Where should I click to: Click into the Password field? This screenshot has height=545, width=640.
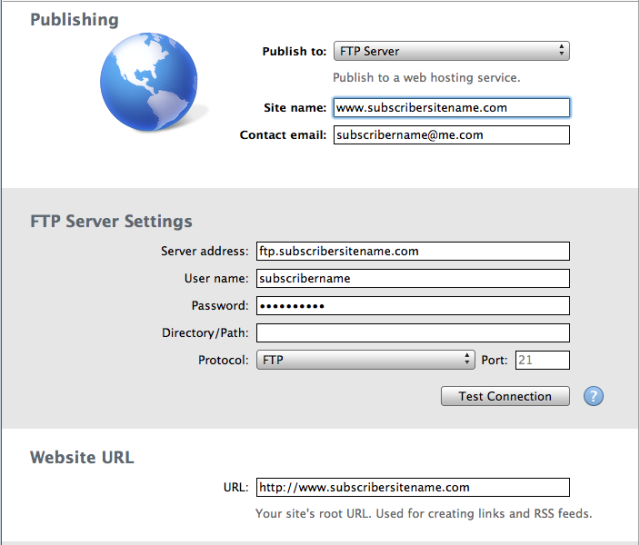point(413,305)
